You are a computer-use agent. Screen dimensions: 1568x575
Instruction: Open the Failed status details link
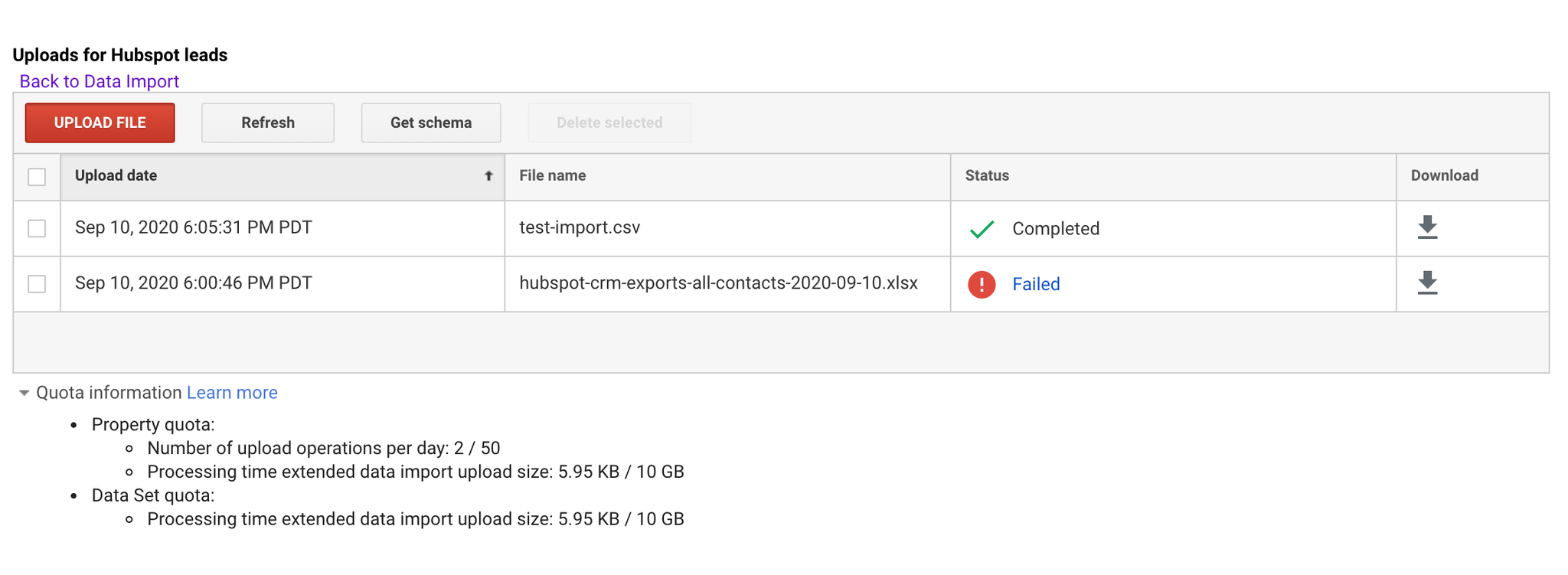point(1036,284)
